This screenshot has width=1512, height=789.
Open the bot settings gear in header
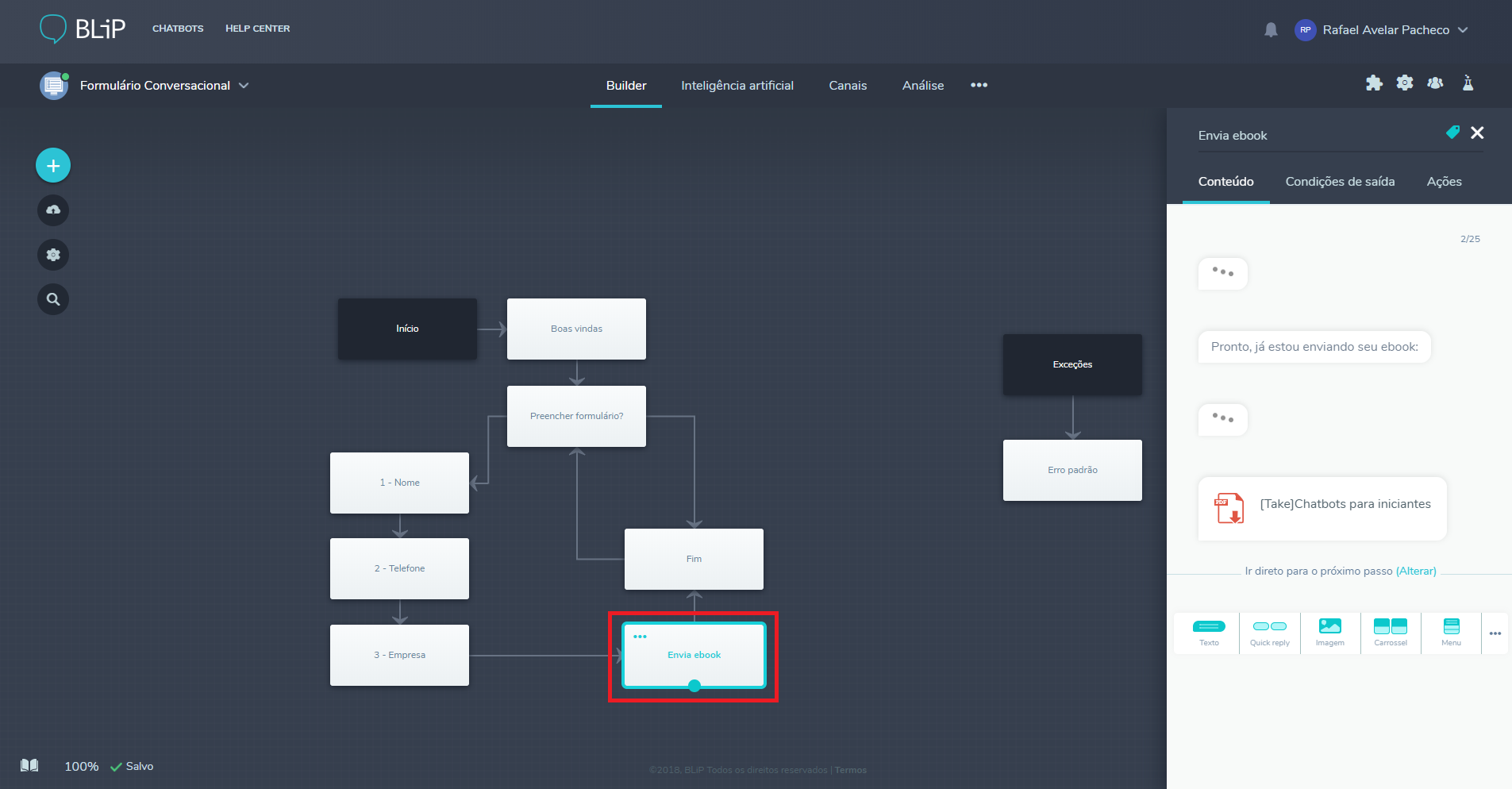(x=1405, y=83)
